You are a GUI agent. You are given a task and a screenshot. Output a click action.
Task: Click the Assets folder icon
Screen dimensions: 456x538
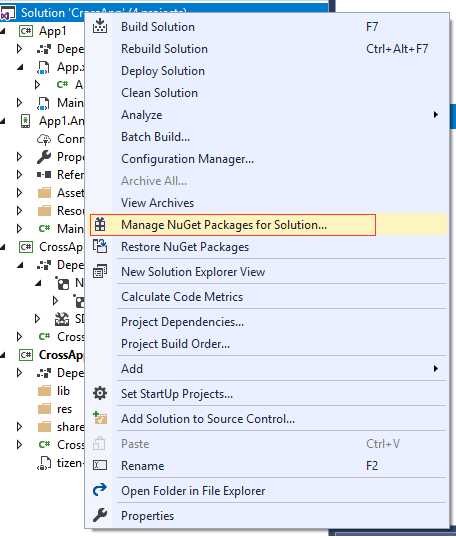pyautogui.click(x=44, y=193)
